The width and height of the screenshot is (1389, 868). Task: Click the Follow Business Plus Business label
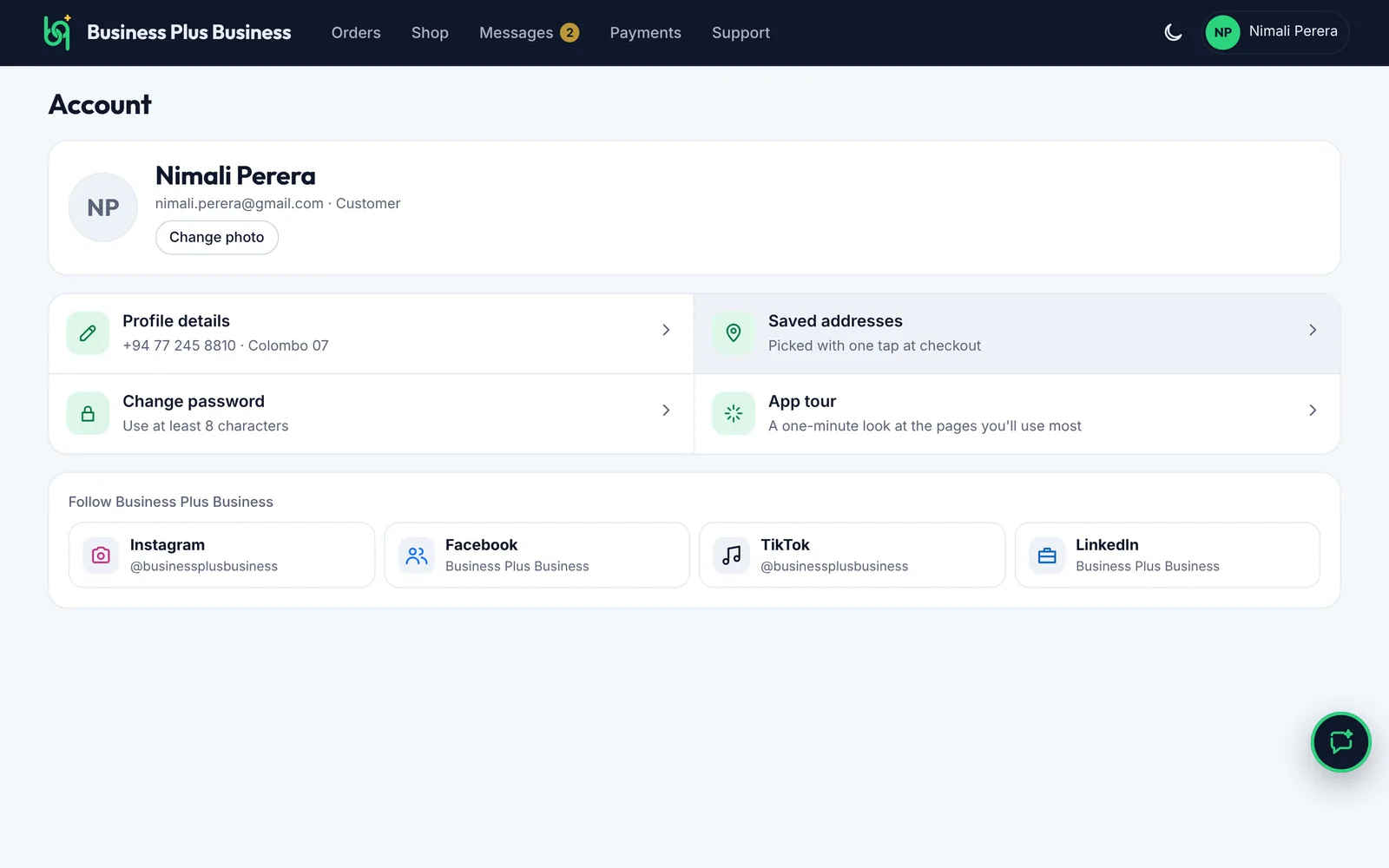click(x=171, y=502)
